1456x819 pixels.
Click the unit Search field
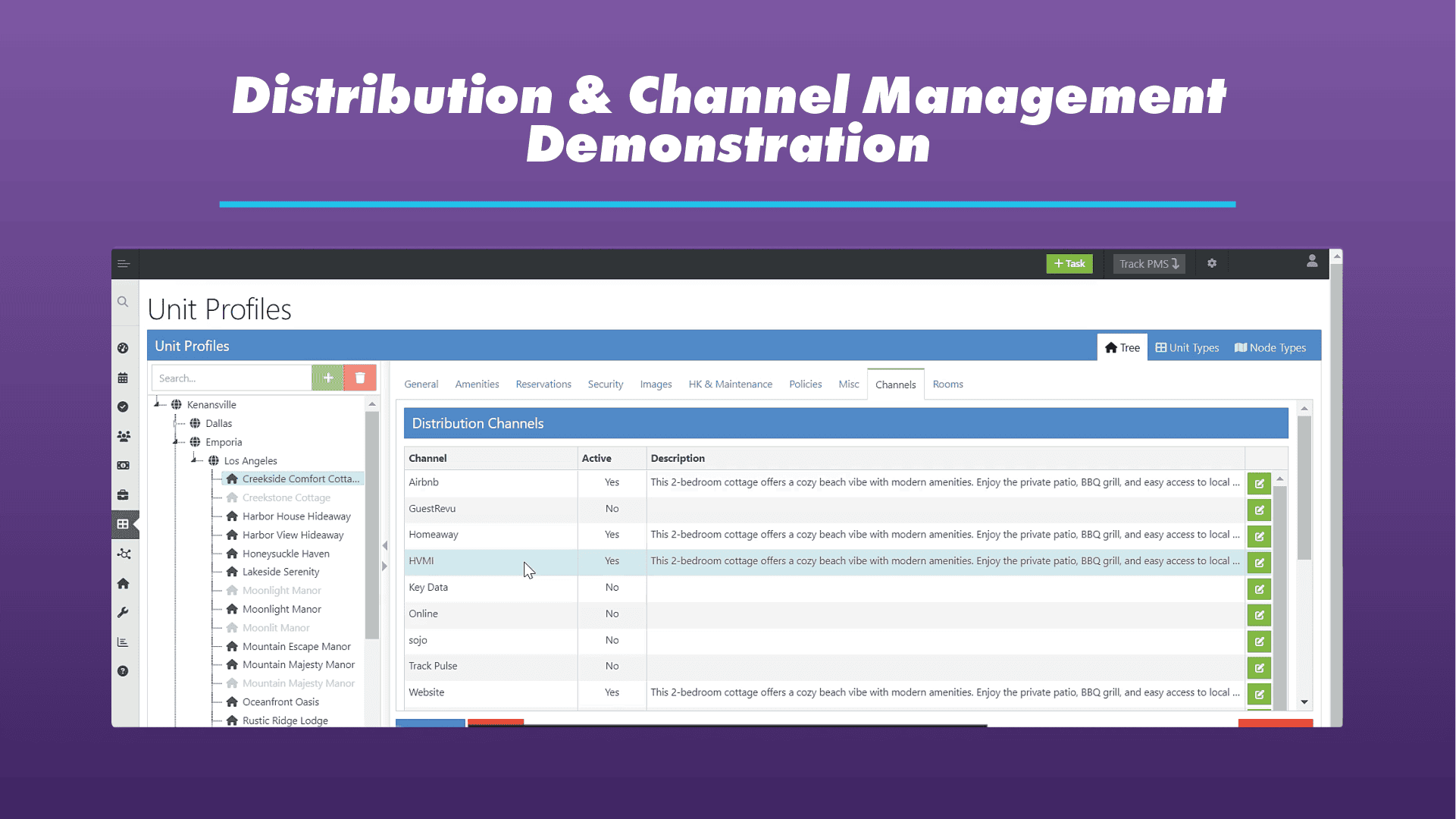[232, 378]
